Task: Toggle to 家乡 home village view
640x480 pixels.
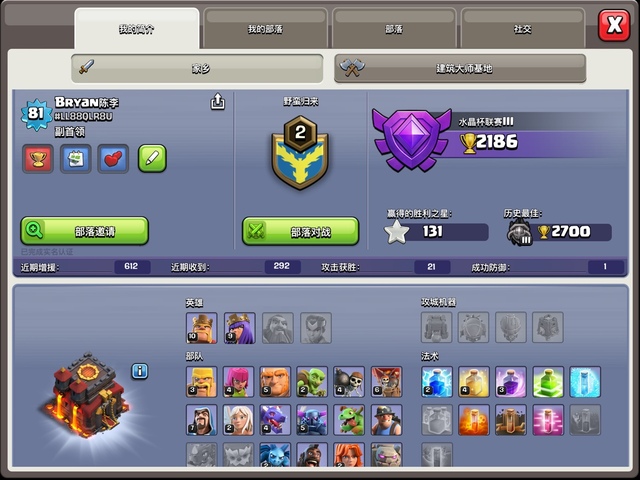Action: point(197,68)
